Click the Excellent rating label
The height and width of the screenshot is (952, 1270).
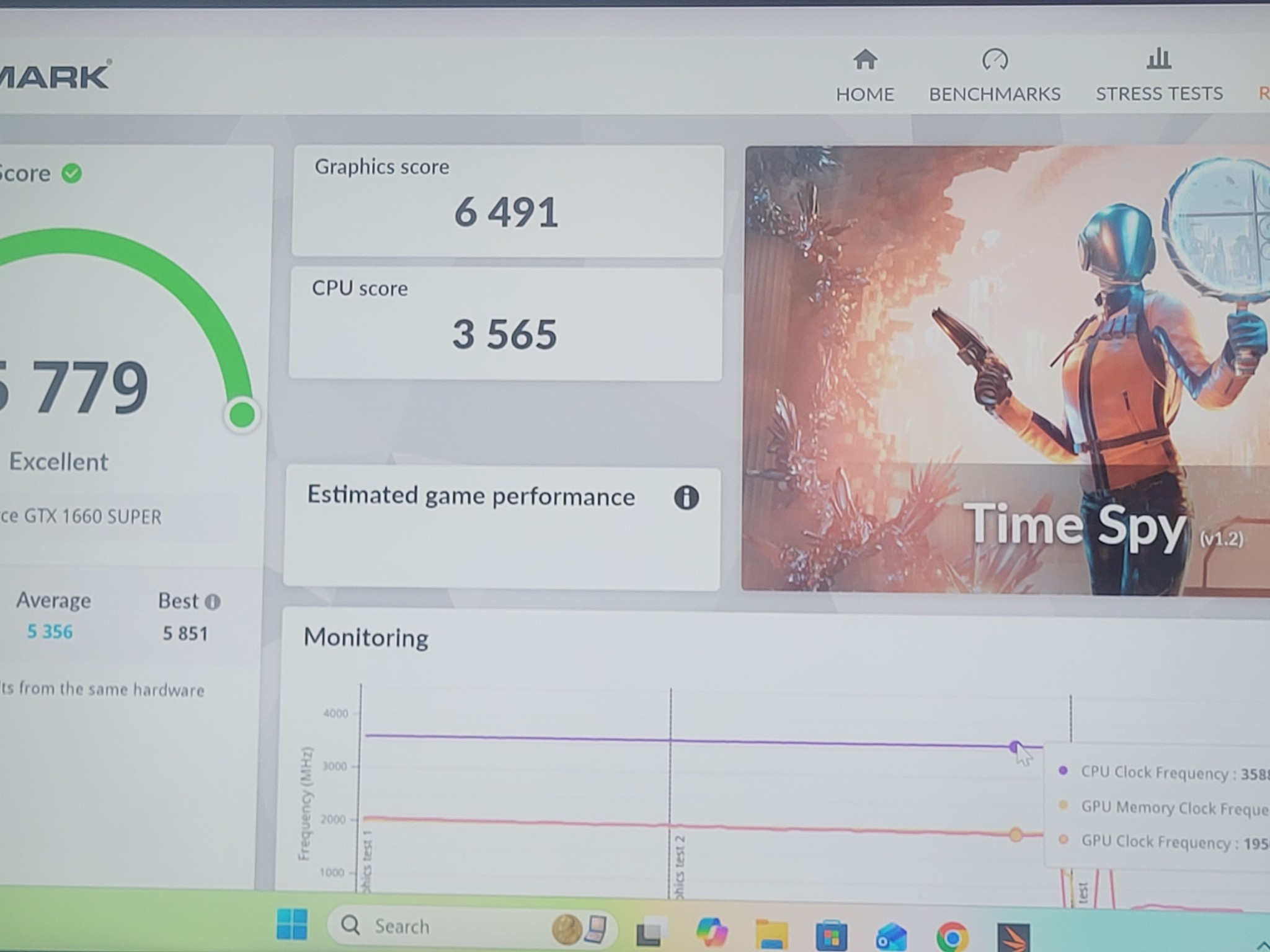(x=58, y=462)
